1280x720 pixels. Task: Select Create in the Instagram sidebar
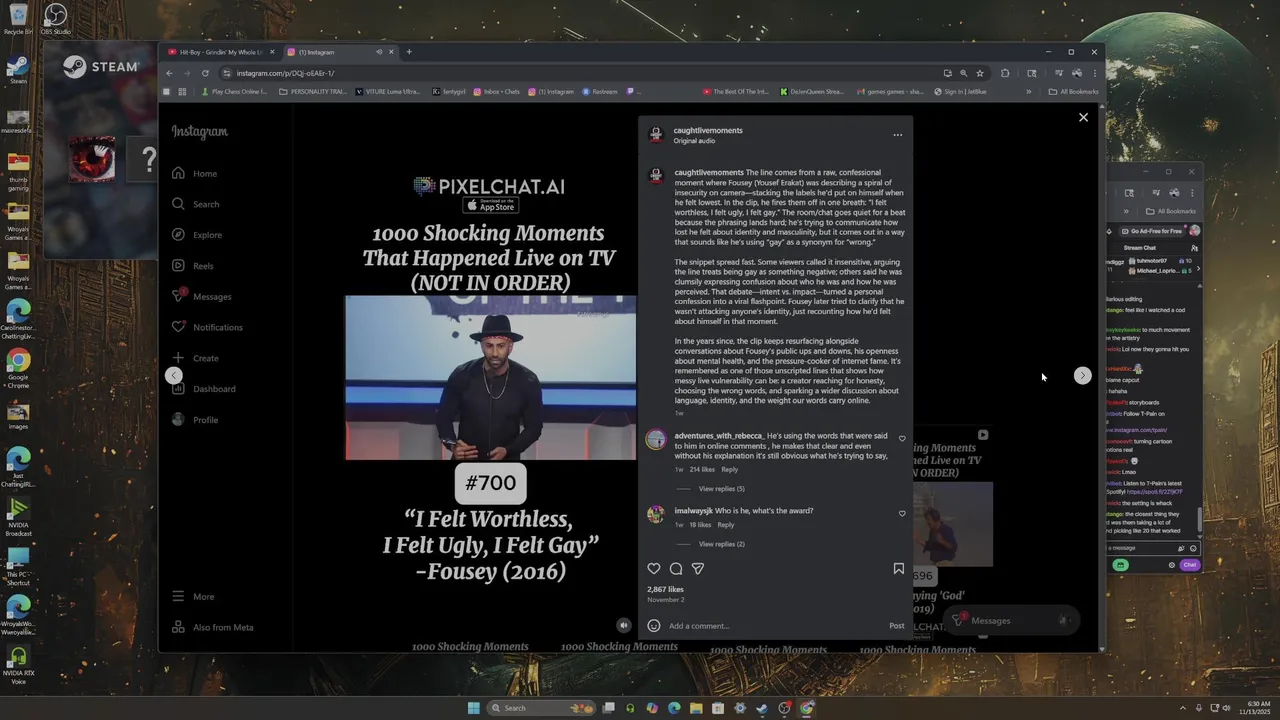195,358
